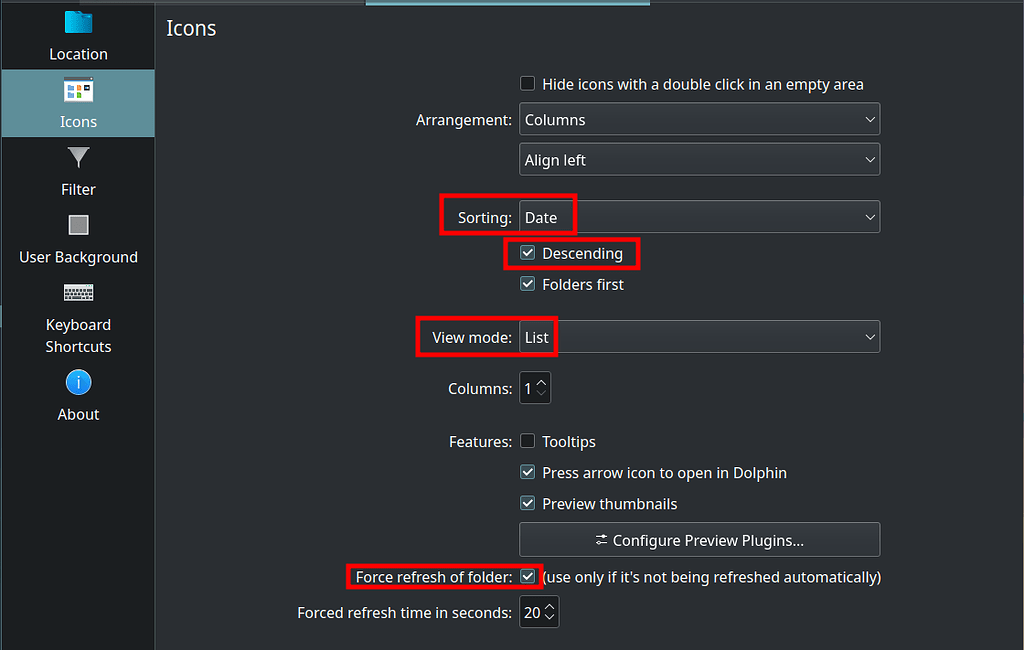Select the Location page in the sidebar
The height and width of the screenshot is (650, 1024).
pyautogui.click(x=78, y=37)
